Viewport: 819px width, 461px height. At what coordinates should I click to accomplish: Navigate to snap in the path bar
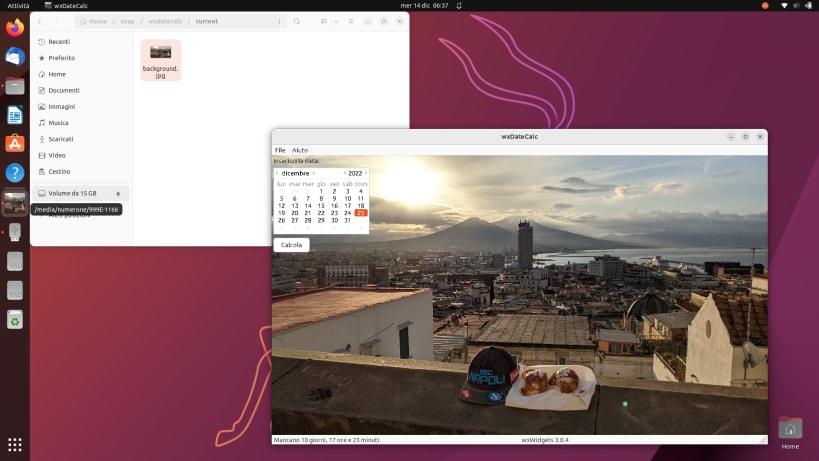click(x=127, y=21)
